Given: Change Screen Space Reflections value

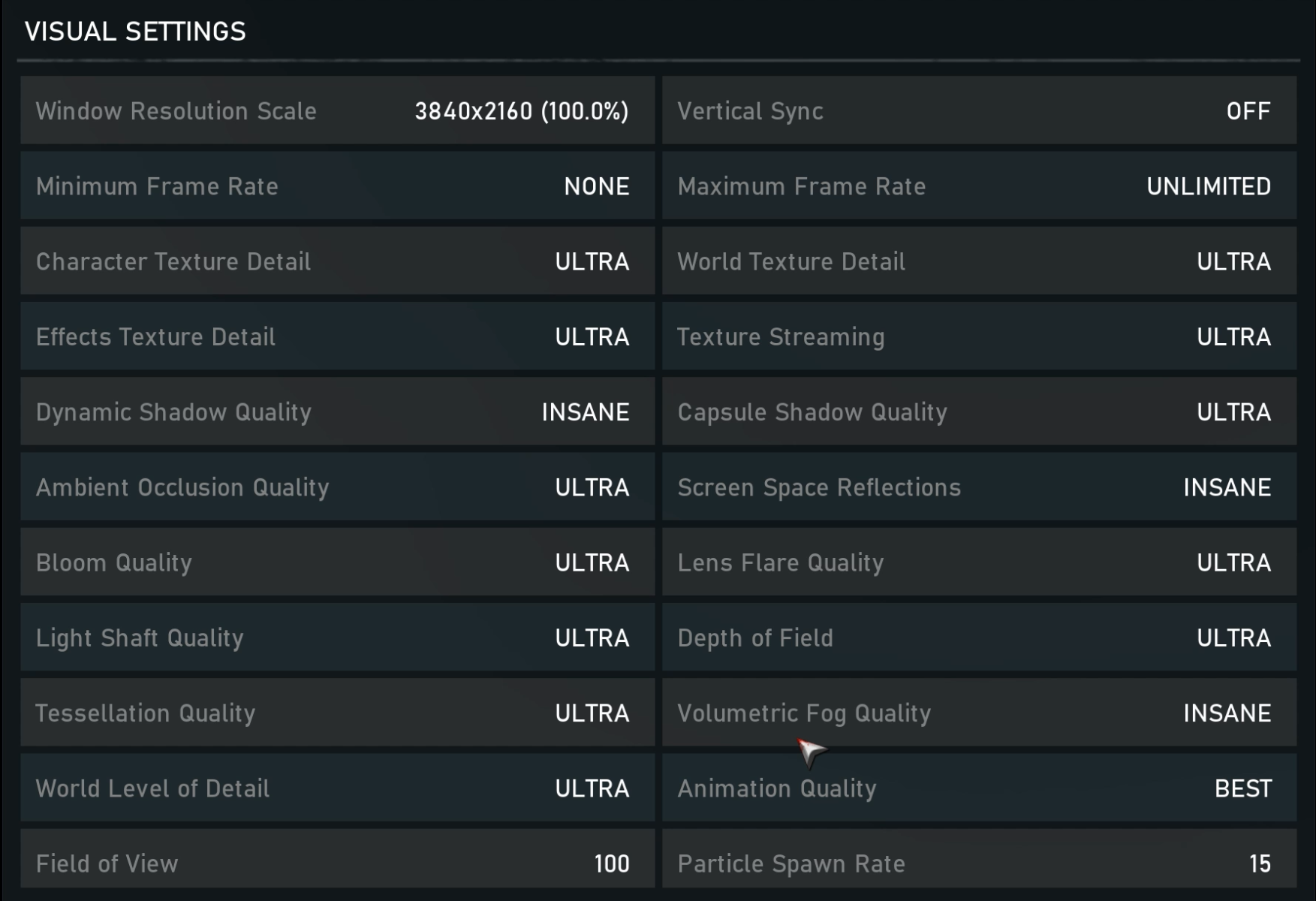Looking at the screenshot, I should [x=979, y=487].
